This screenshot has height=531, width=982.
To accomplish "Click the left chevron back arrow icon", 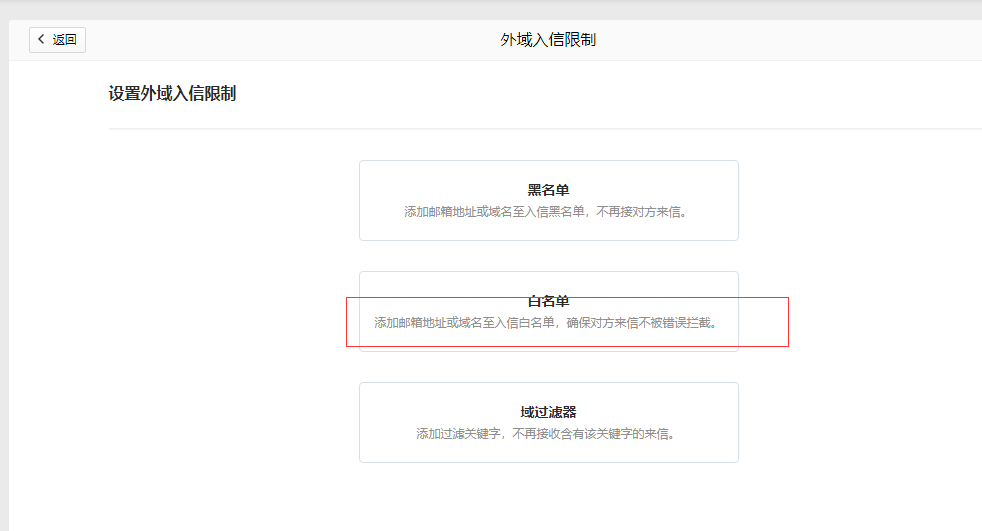I will [41, 40].
